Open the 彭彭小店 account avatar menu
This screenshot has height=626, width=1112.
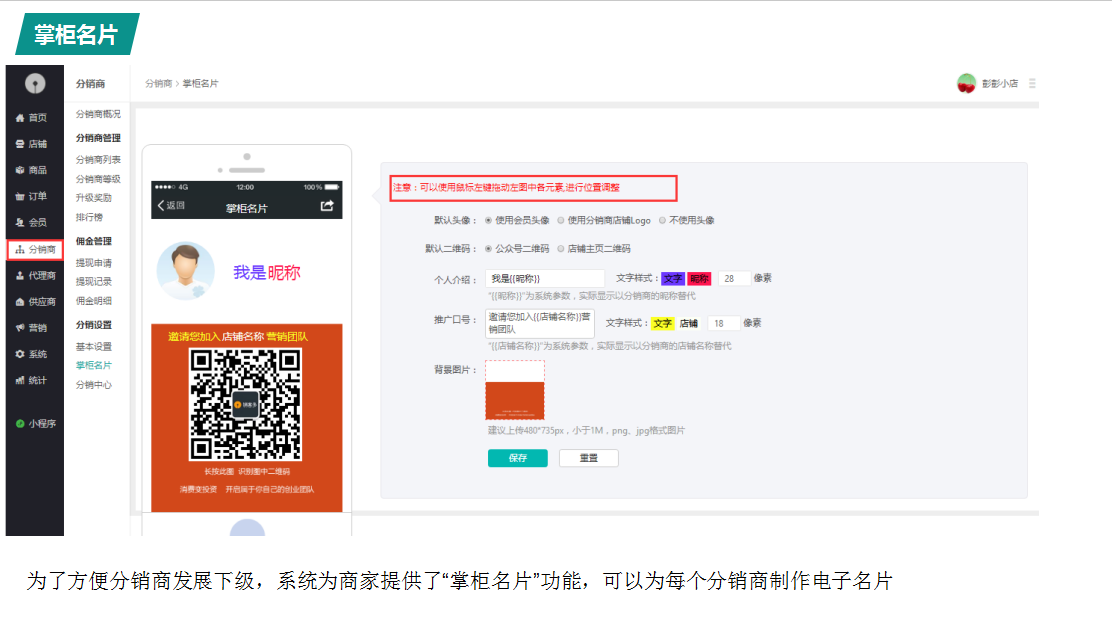point(966,84)
